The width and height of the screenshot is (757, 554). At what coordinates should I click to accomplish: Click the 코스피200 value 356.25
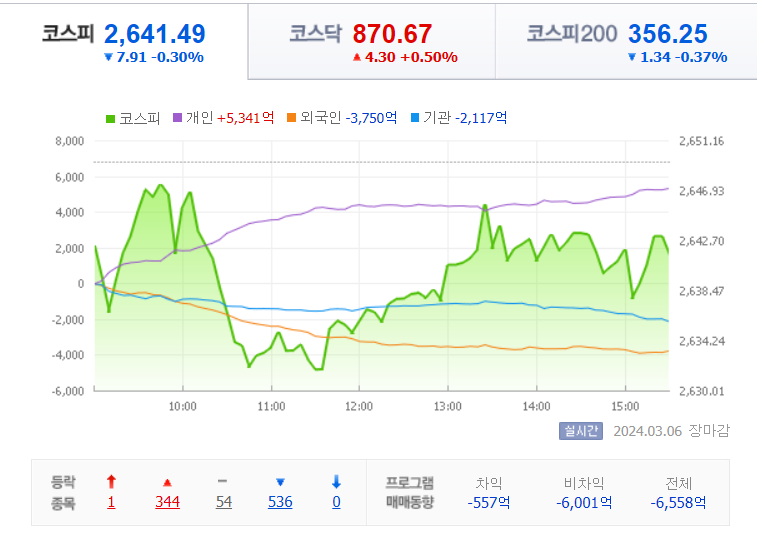(x=668, y=34)
